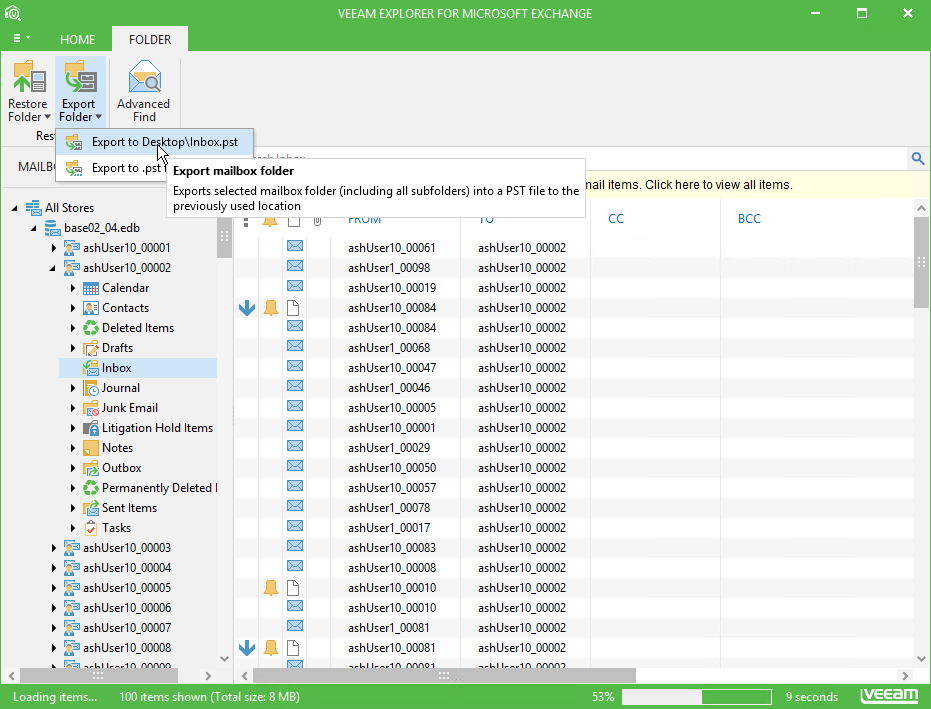Viewport: 931px width, 709px height.
Task: Click the ashUser1_00029 sender cell
Action: click(x=389, y=448)
